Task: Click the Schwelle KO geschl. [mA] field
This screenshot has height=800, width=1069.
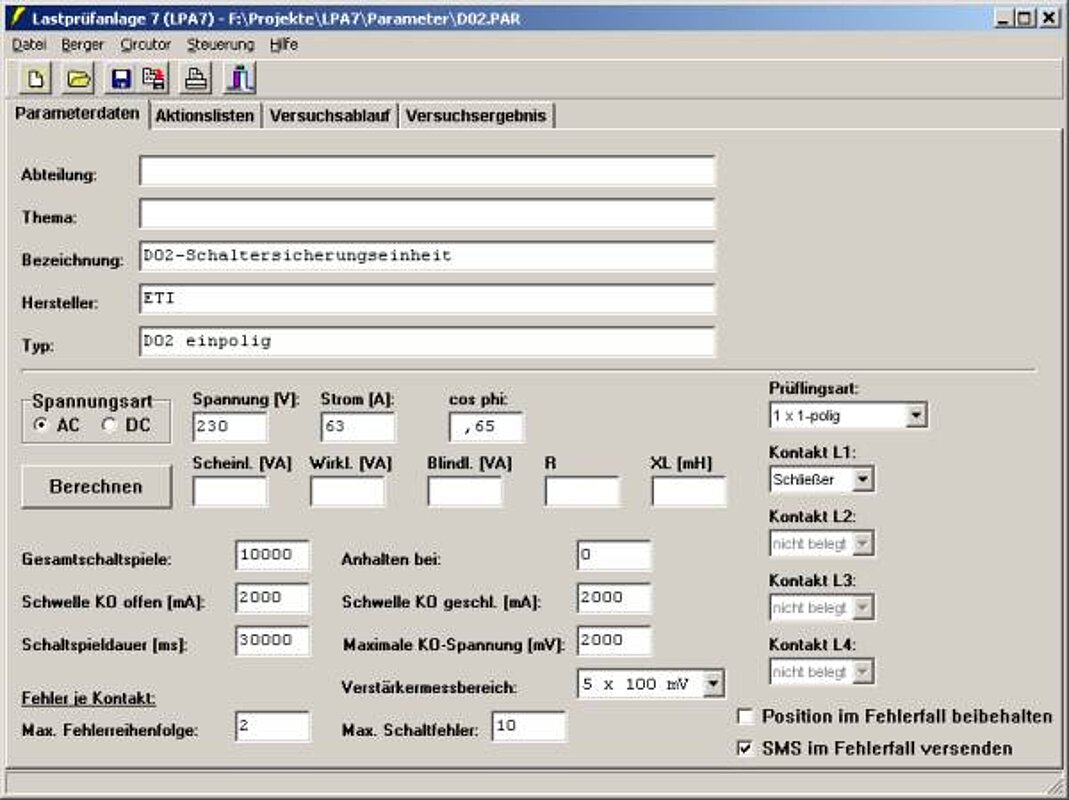Action: [x=614, y=598]
